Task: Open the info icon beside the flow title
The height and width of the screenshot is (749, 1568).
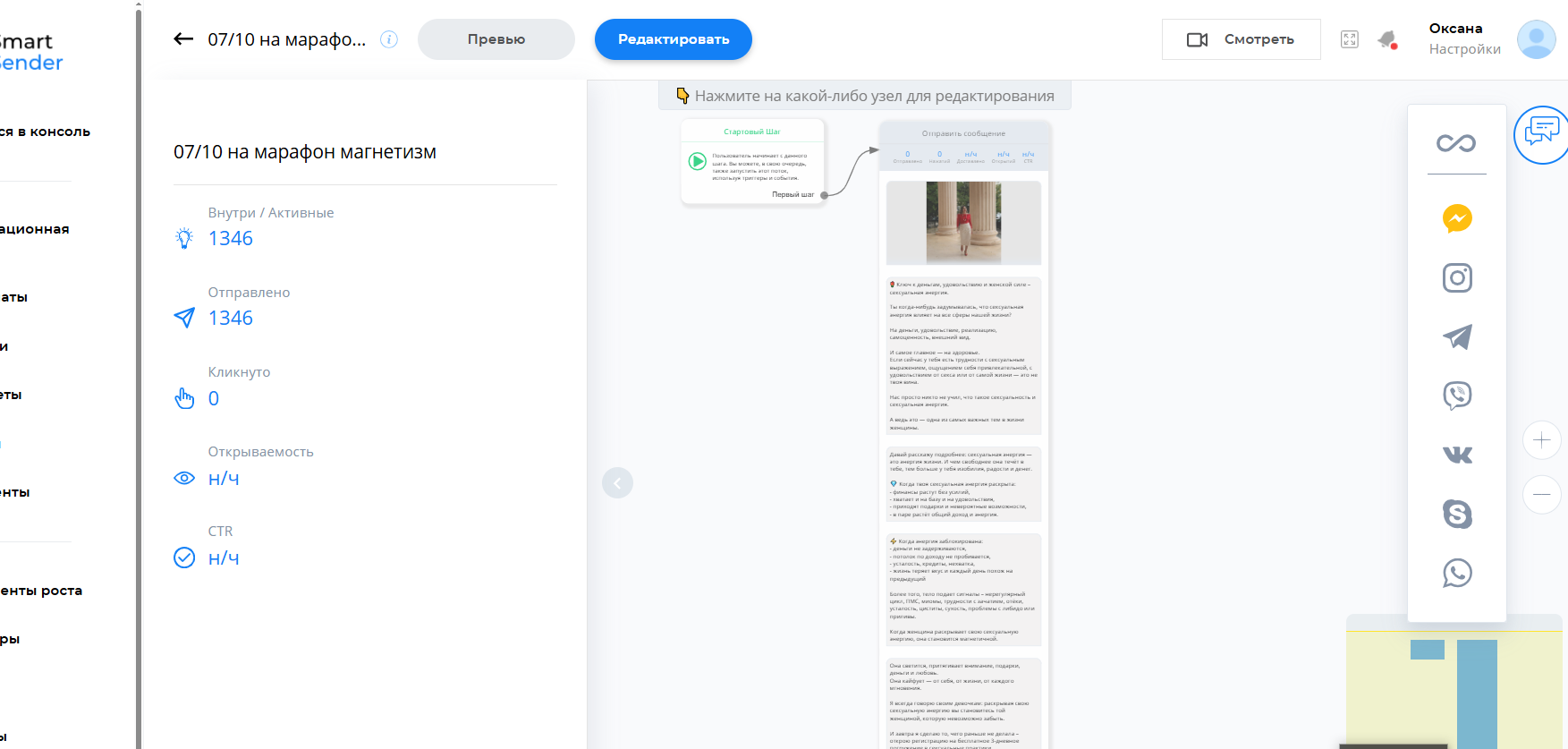Action: click(x=389, y=39)
